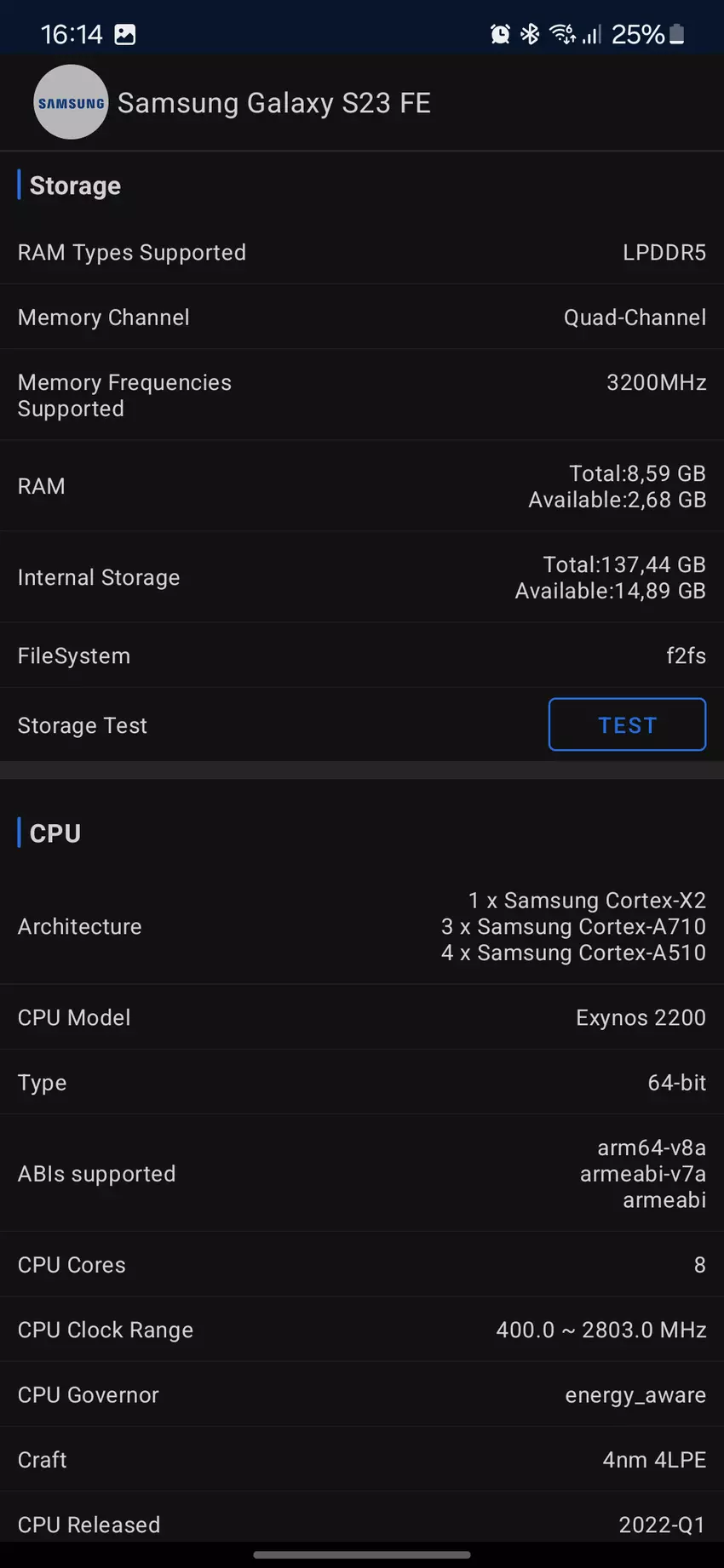Tap the Bluetooth status icon
724x1568 pixels.
[x=530, y=34]
